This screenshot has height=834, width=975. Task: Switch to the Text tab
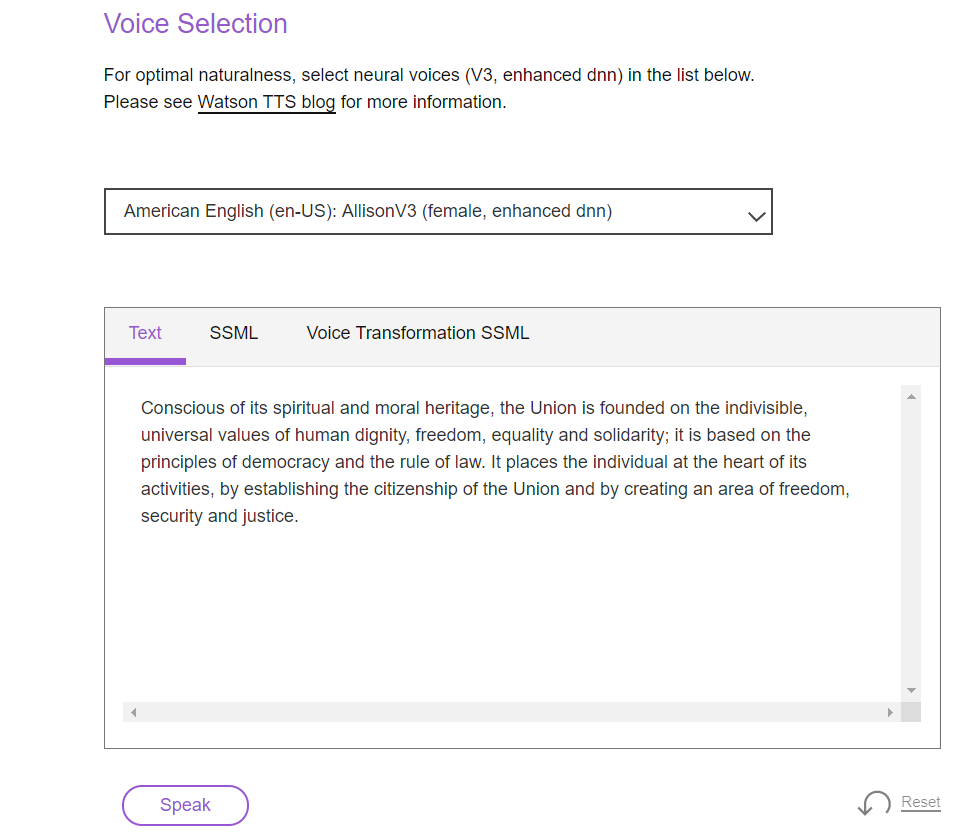(145, 333)
